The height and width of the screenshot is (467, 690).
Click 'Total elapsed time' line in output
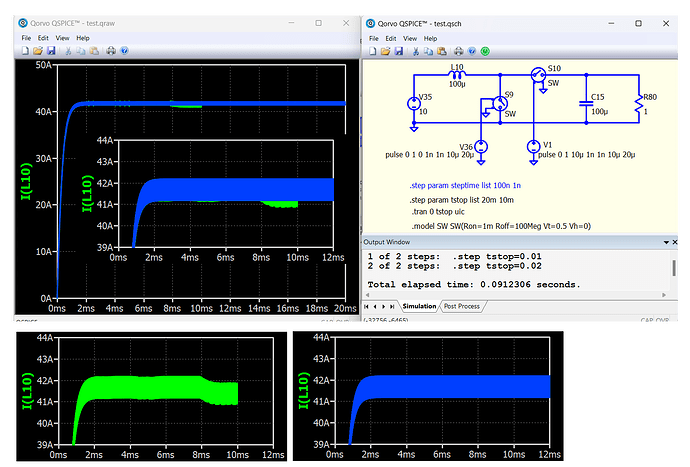pyautogui.click(x=474, y=285)
